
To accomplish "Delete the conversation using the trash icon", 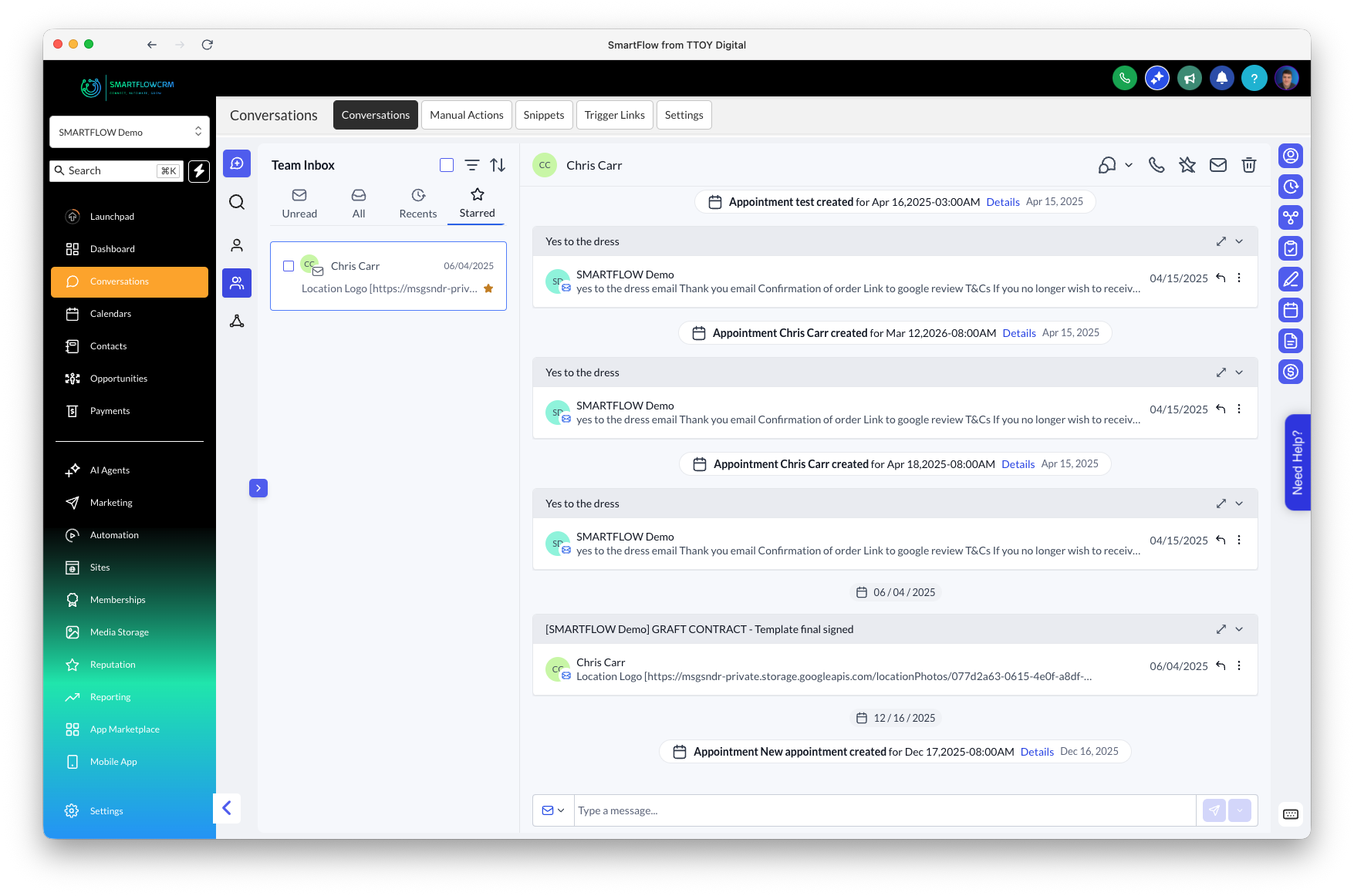I will click(1249, 164).
